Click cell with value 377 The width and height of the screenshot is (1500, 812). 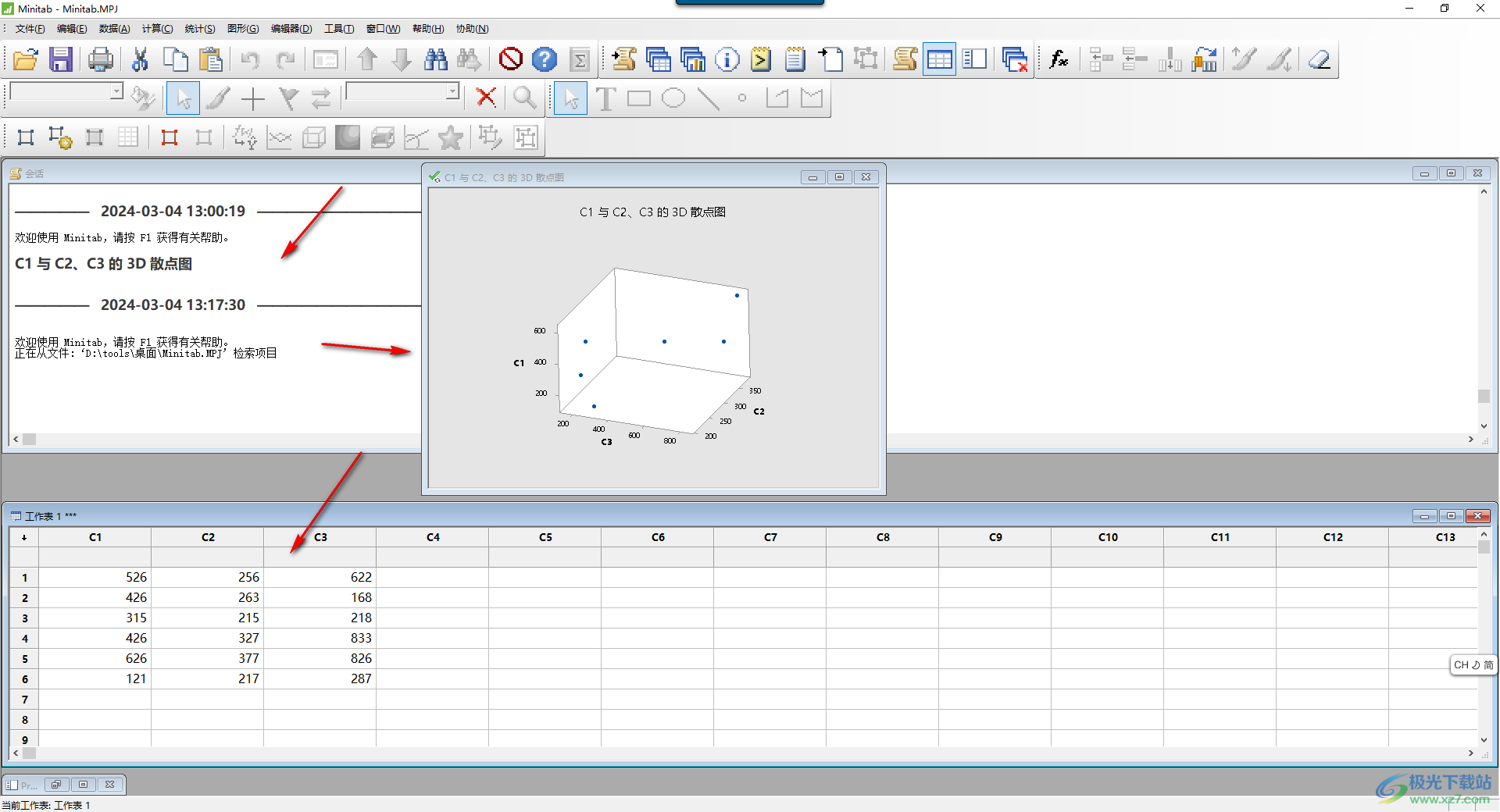click(x=208, y=658)
